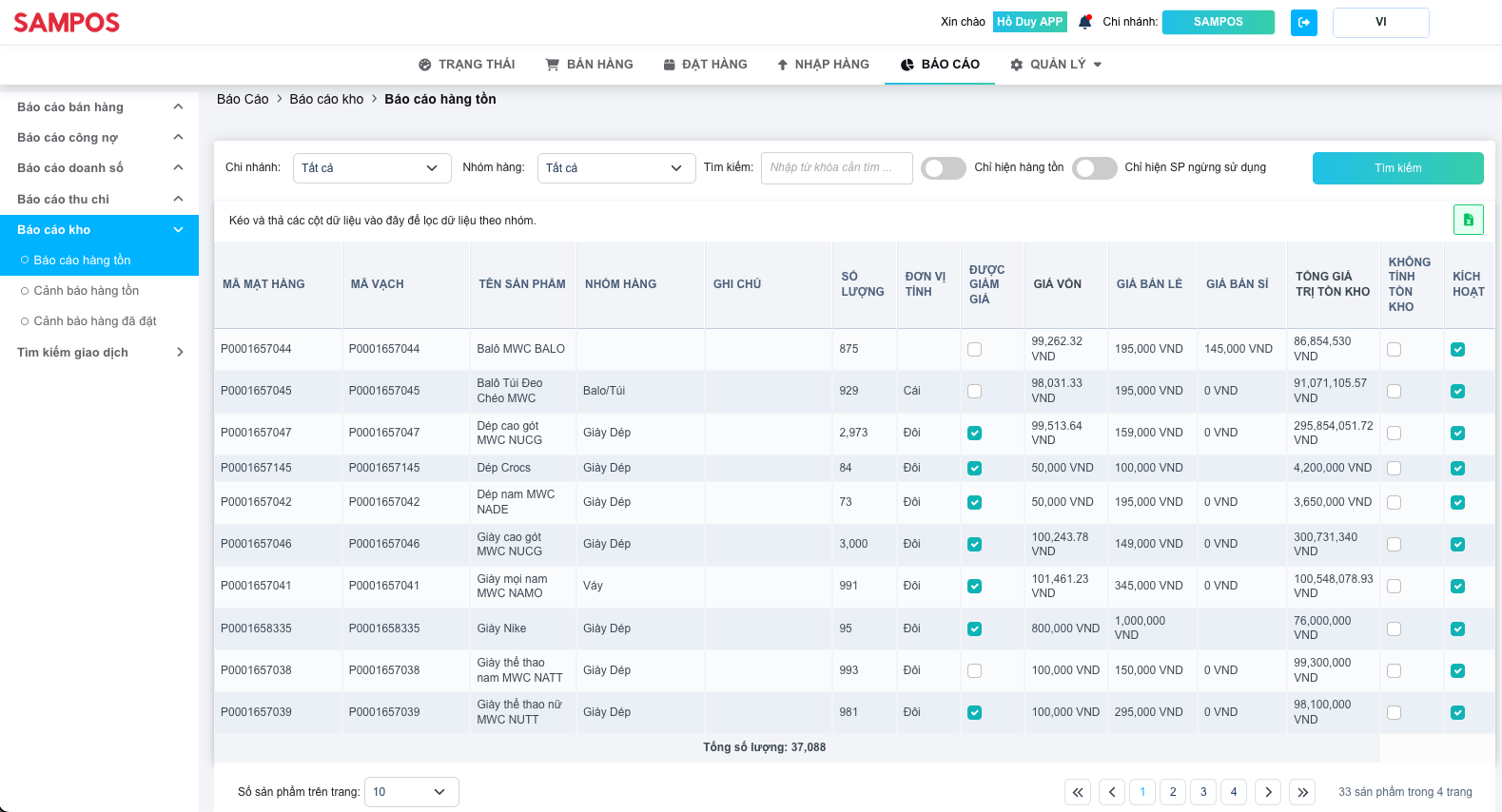This screenshot has height=812, width=1502.
Task: Open the Nhóm hàng dropdown filter
Action: pos(615,168)
